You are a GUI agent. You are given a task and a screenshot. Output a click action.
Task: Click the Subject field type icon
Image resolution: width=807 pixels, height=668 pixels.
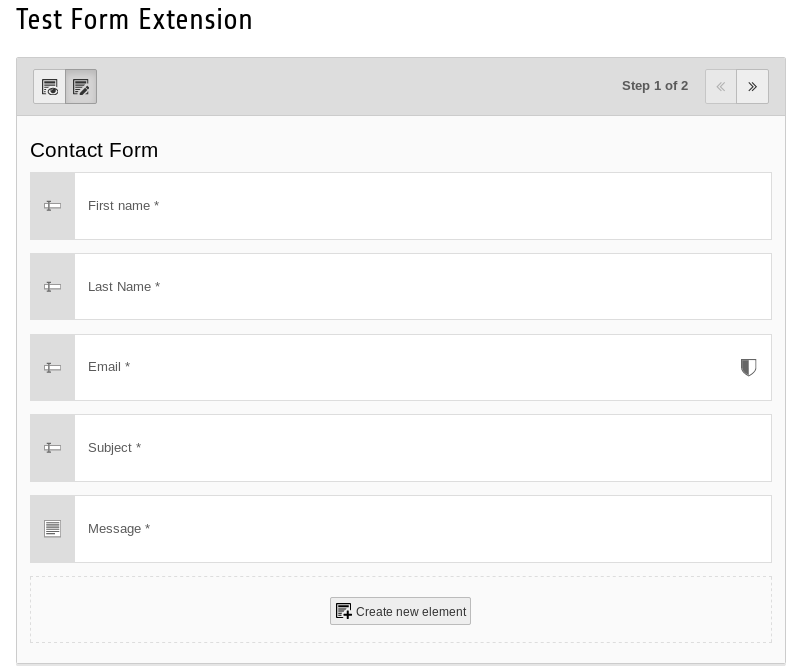(x=53, y=448)
